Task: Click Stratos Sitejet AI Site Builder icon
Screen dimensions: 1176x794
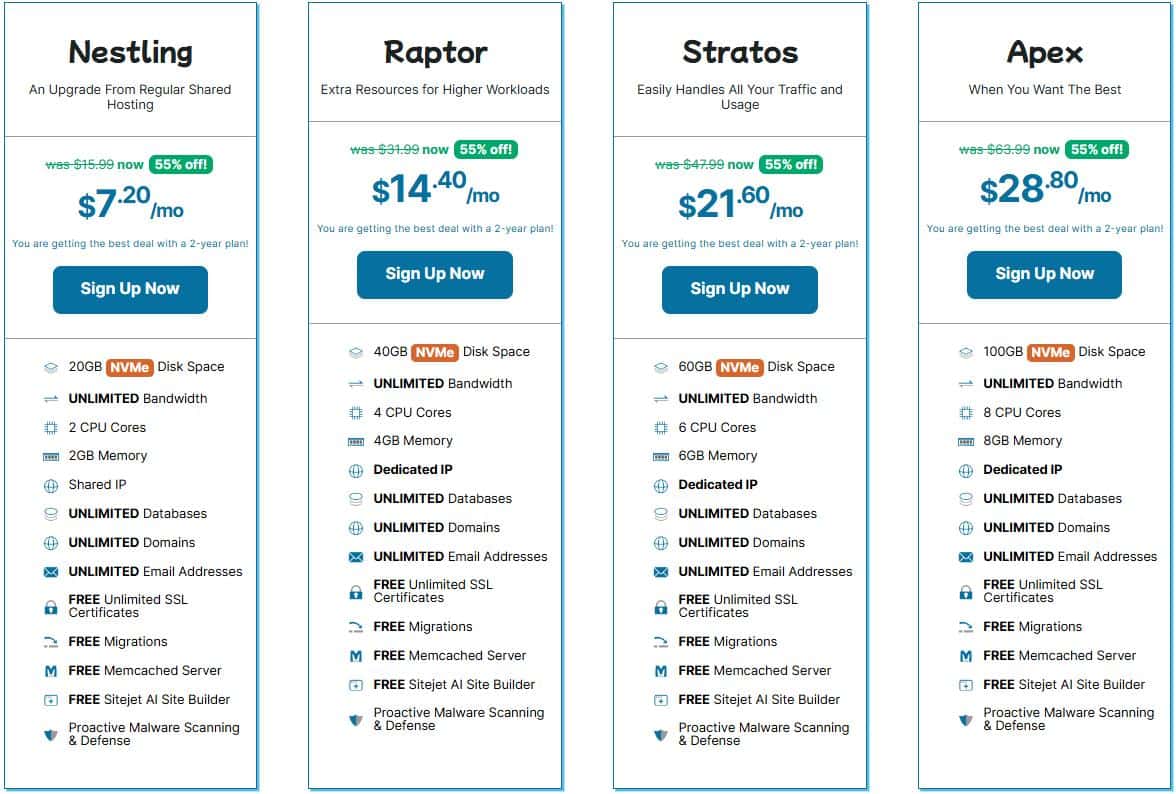Action: point(661,700)
